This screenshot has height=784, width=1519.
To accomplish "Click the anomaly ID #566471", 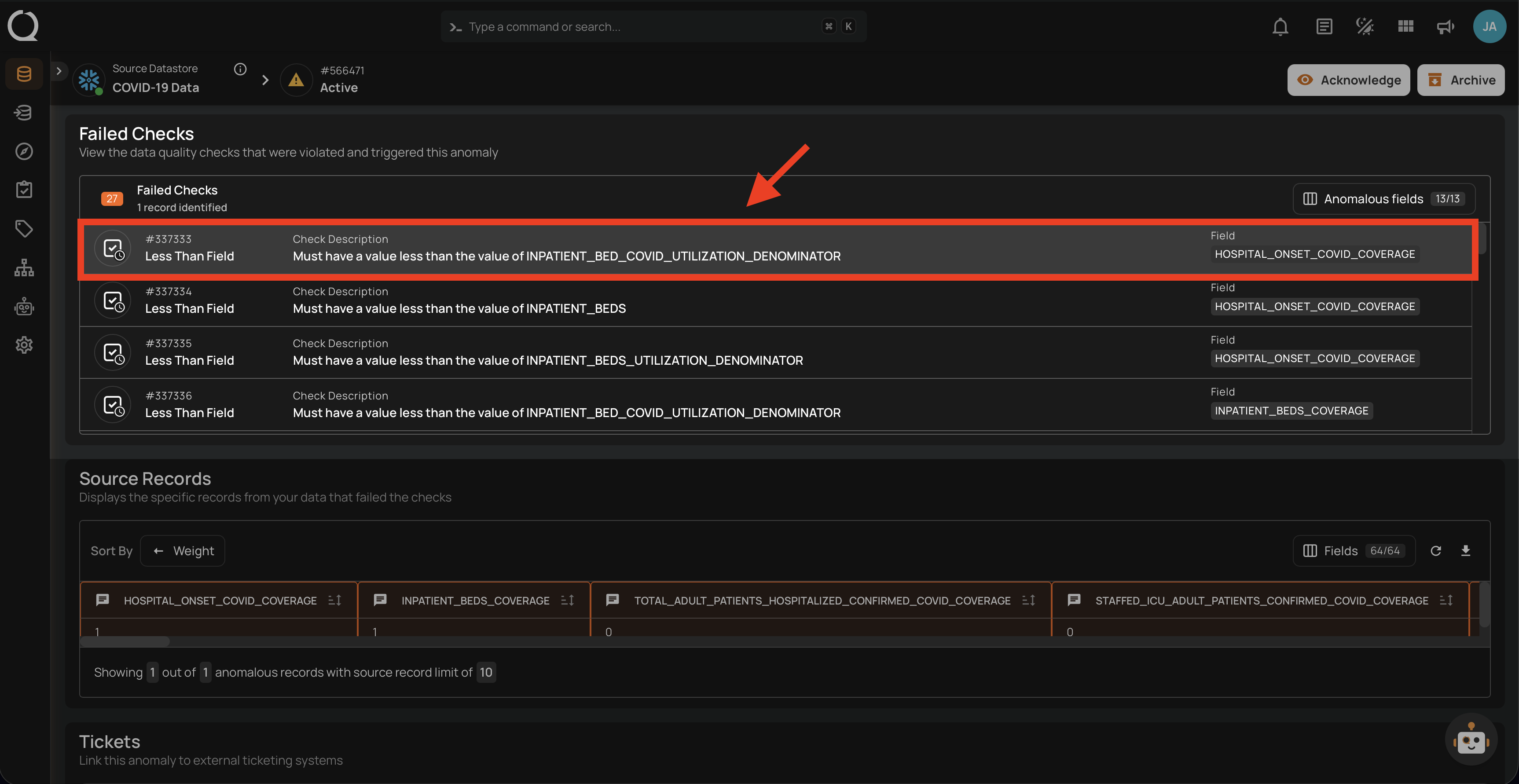I will pyautogui.click(x=342, y=71).
